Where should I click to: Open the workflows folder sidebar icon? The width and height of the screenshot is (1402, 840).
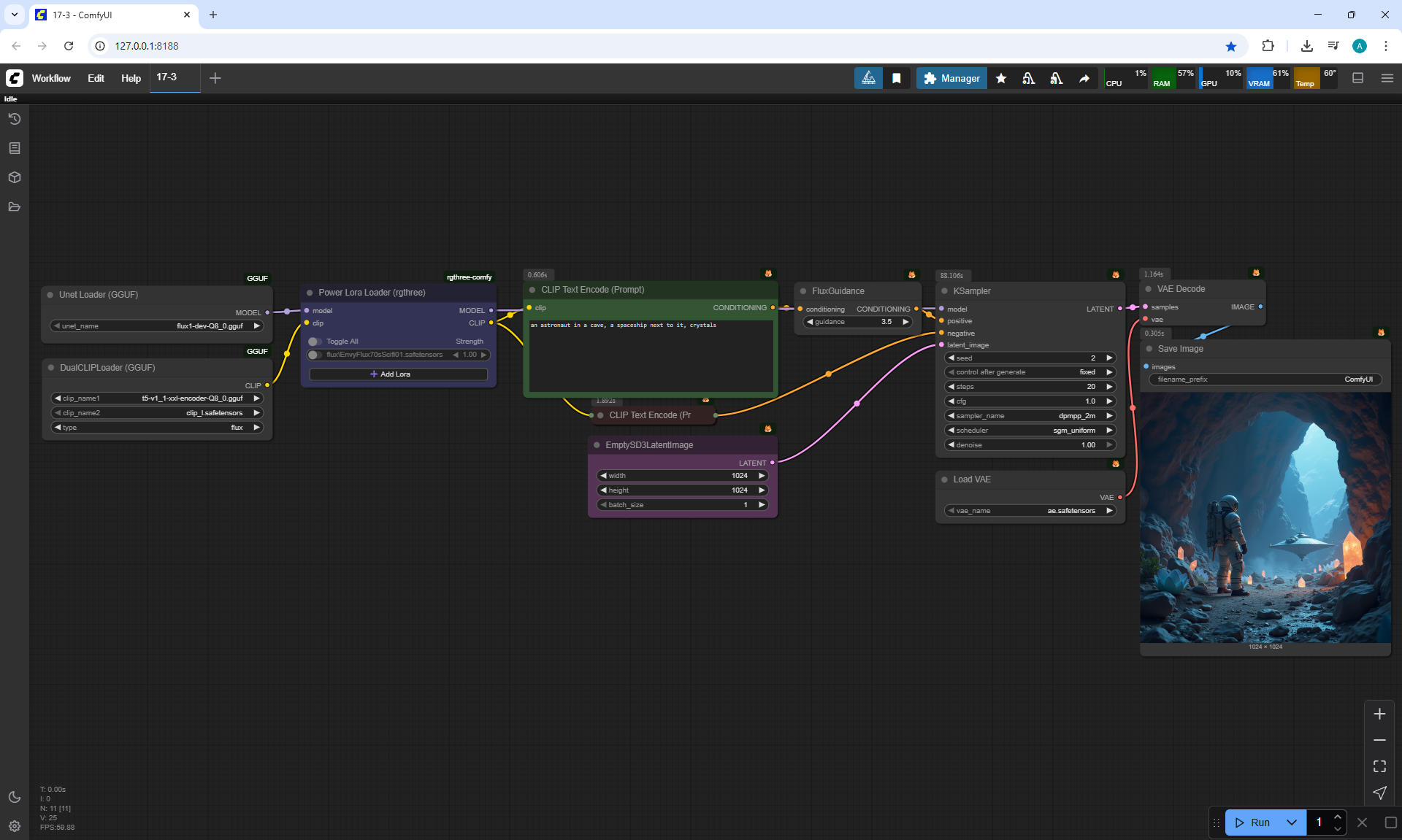pyautogui.click(x=15, y=207)
